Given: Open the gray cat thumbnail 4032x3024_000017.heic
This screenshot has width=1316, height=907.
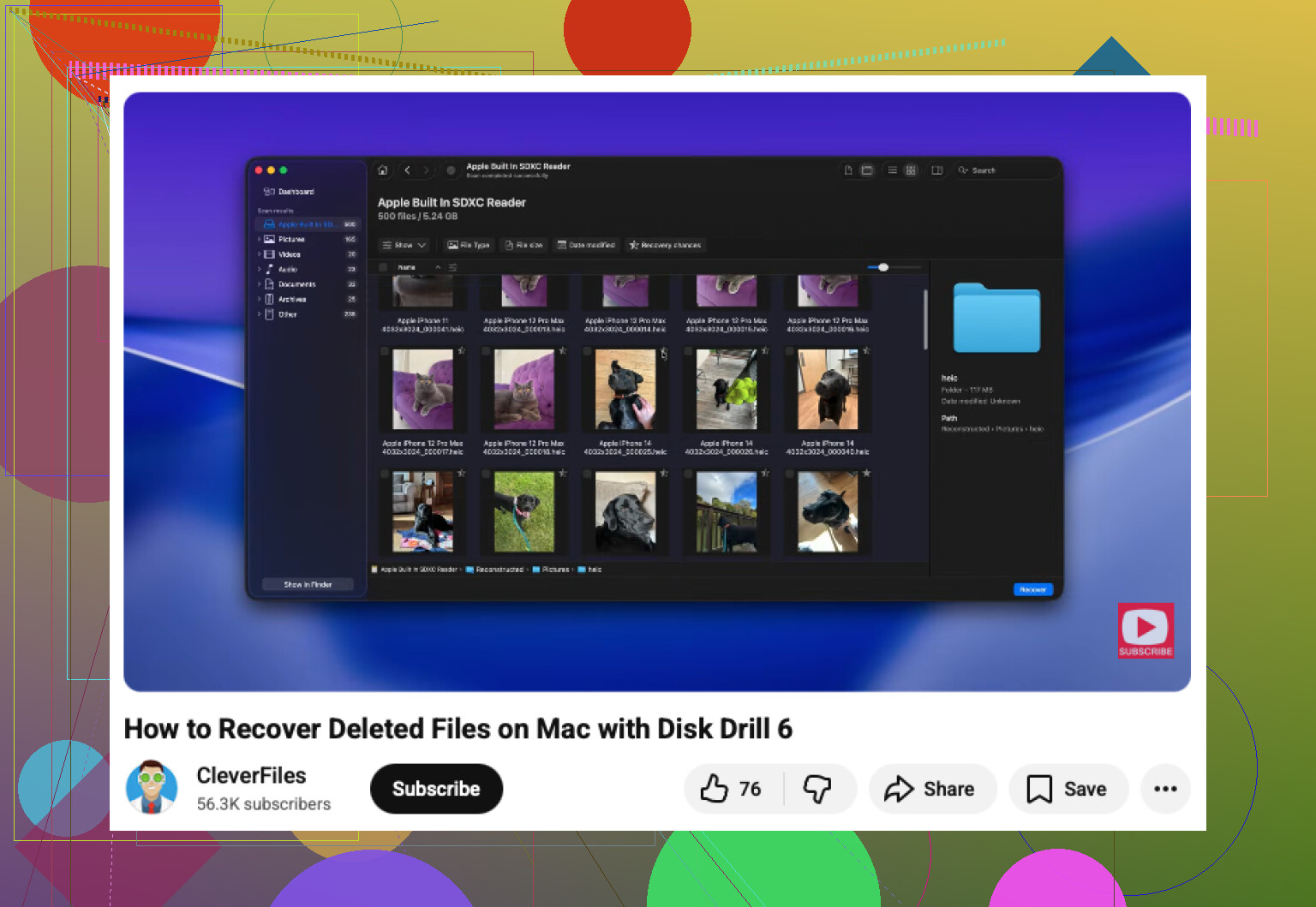Looking at the screenshot, I should click(x=423, y=390).
